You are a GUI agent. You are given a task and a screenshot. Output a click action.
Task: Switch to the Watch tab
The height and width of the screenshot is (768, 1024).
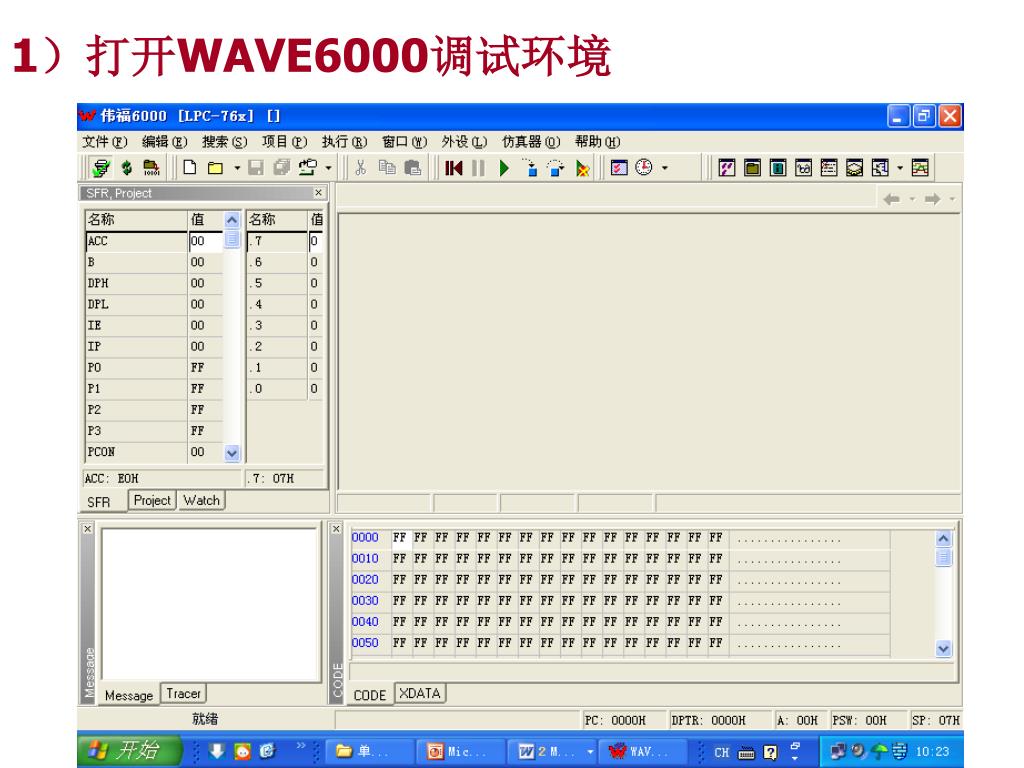click(x=201, y=500)
